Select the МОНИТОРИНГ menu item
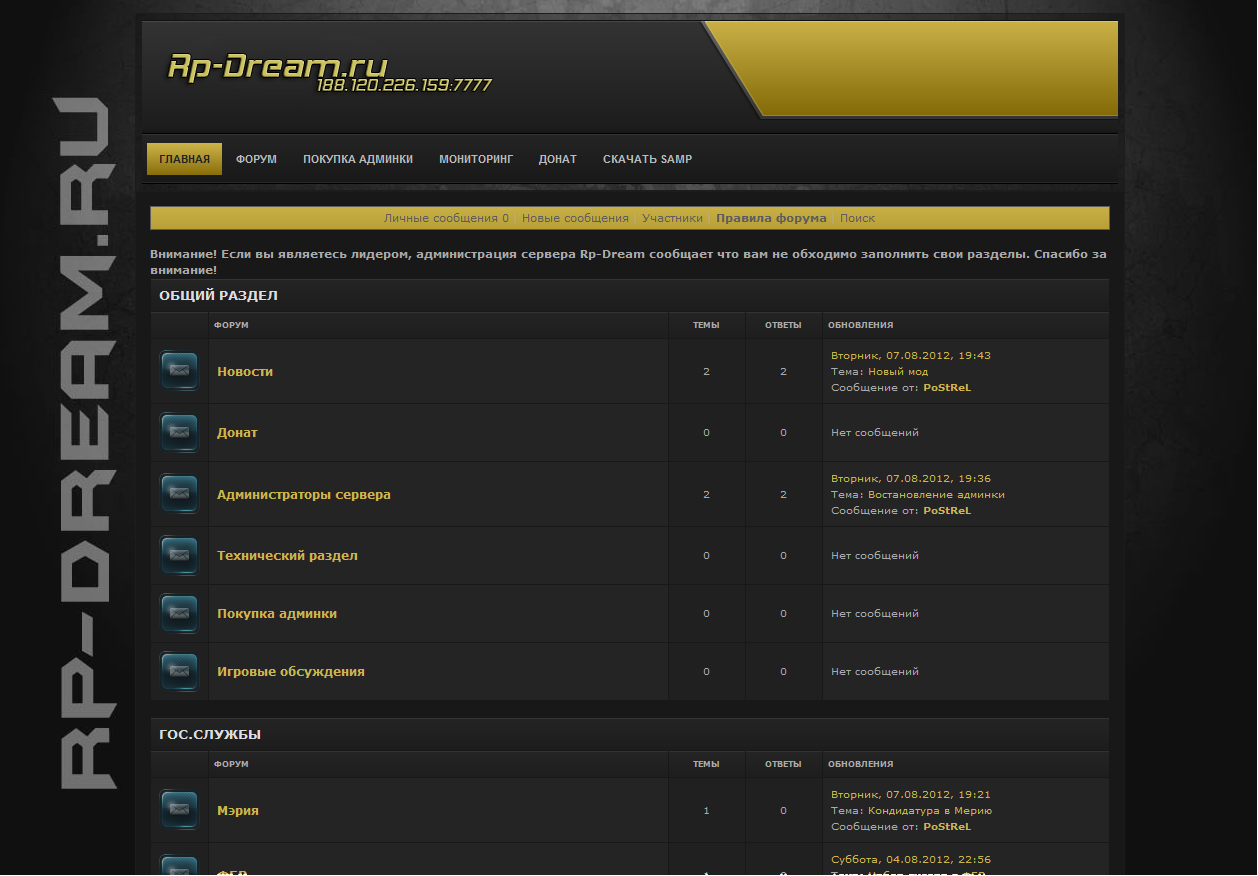The height and width of the screenshot is (876, 1258). 475,159
